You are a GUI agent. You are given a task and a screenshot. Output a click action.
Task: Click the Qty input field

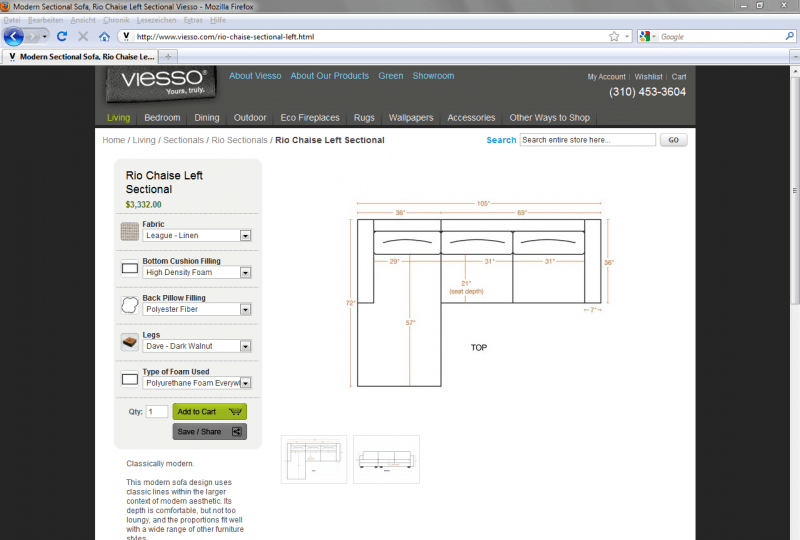click(157, 411)
